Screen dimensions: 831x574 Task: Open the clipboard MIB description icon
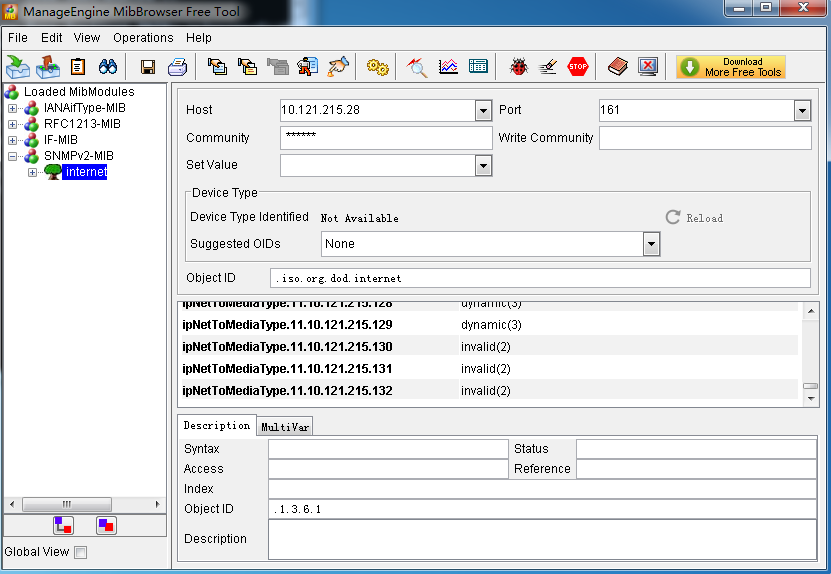pos(78,67)
